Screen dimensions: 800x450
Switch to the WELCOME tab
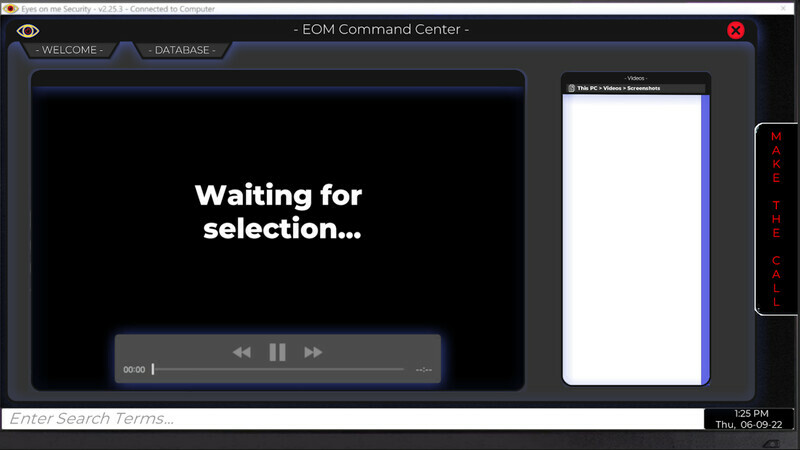[69, 50]
